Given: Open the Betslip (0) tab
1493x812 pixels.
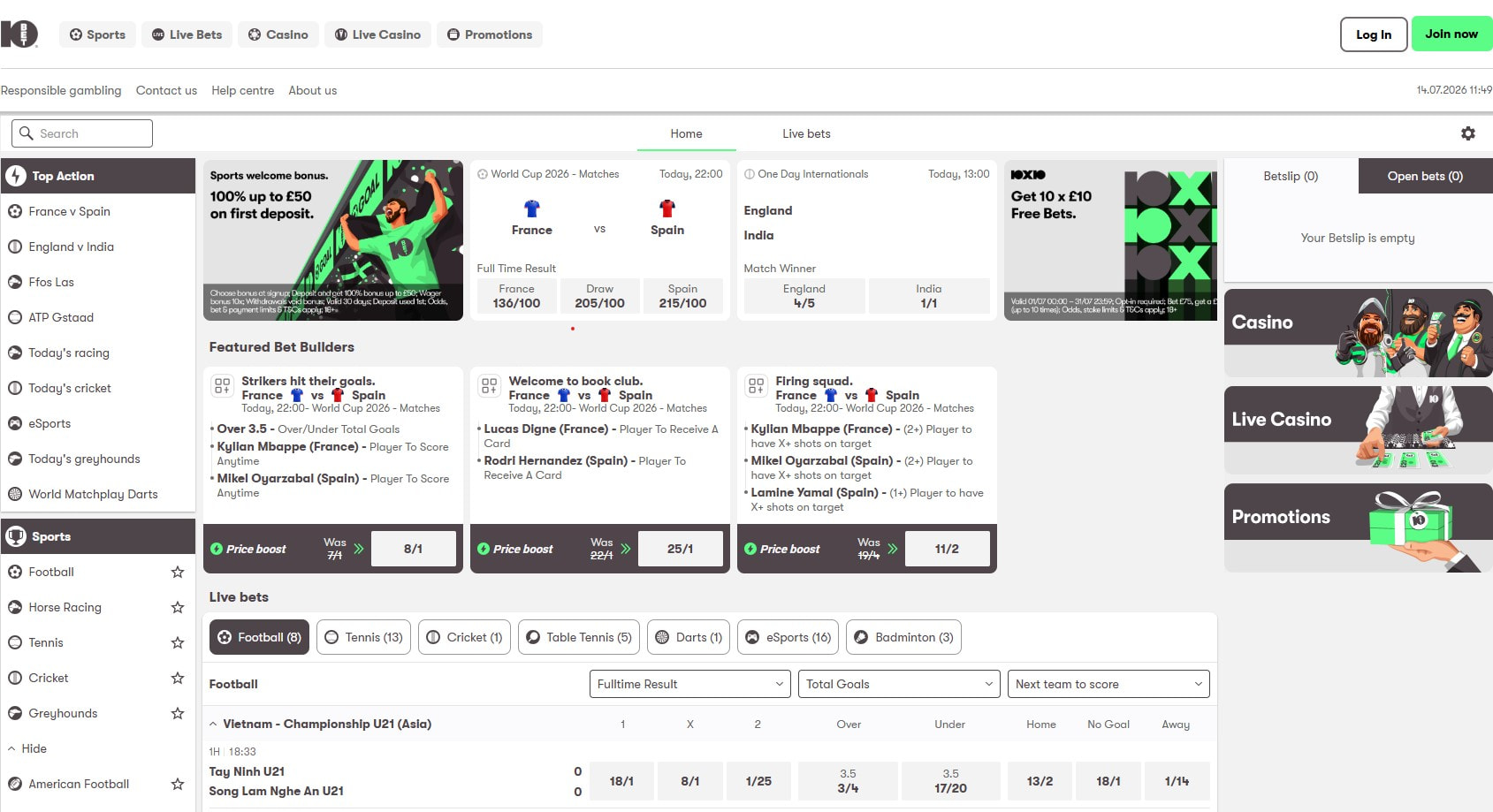Looking at the screenshot, I should click(1291, 176).
